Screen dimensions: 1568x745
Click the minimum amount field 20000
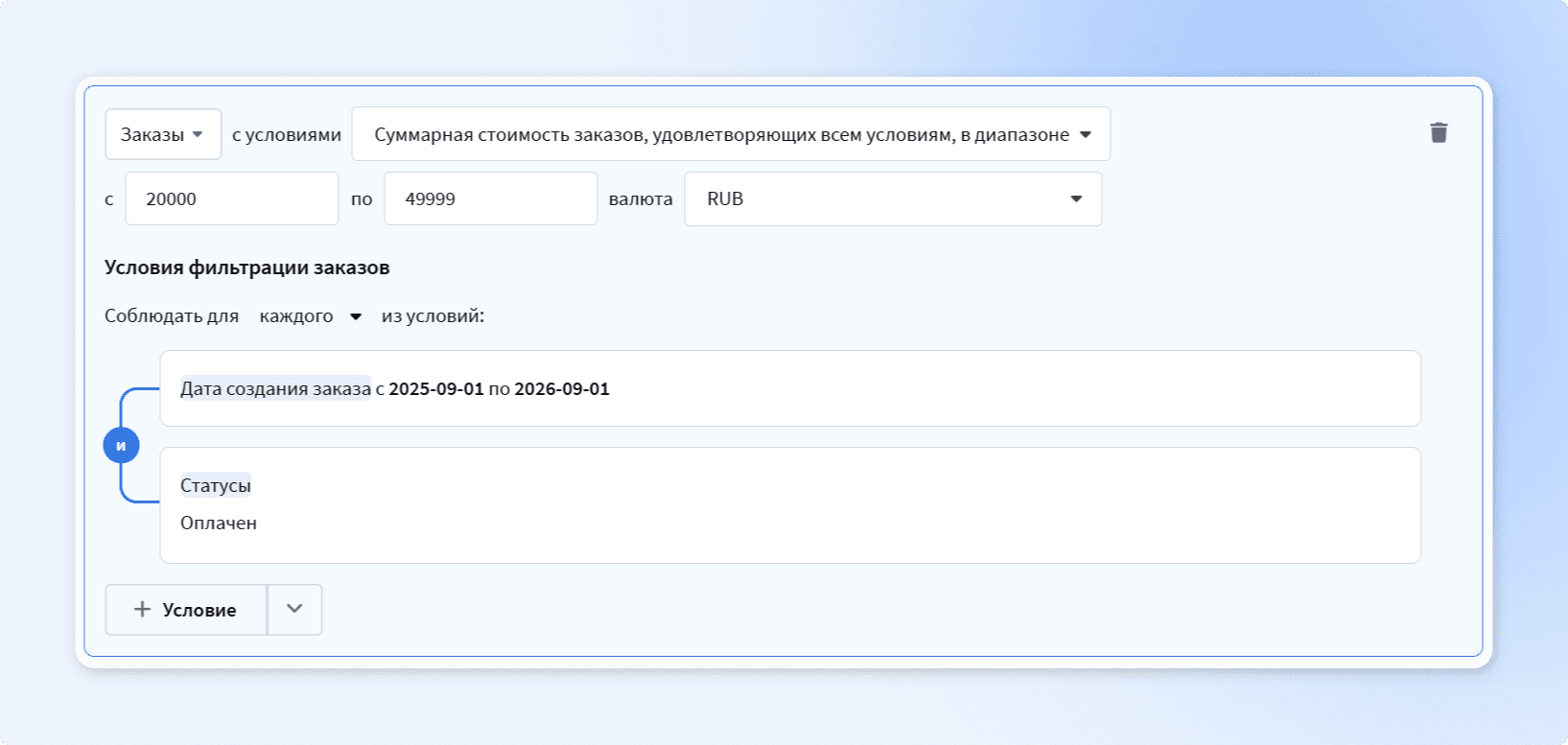pyautogui.click(x=232, y=198)
